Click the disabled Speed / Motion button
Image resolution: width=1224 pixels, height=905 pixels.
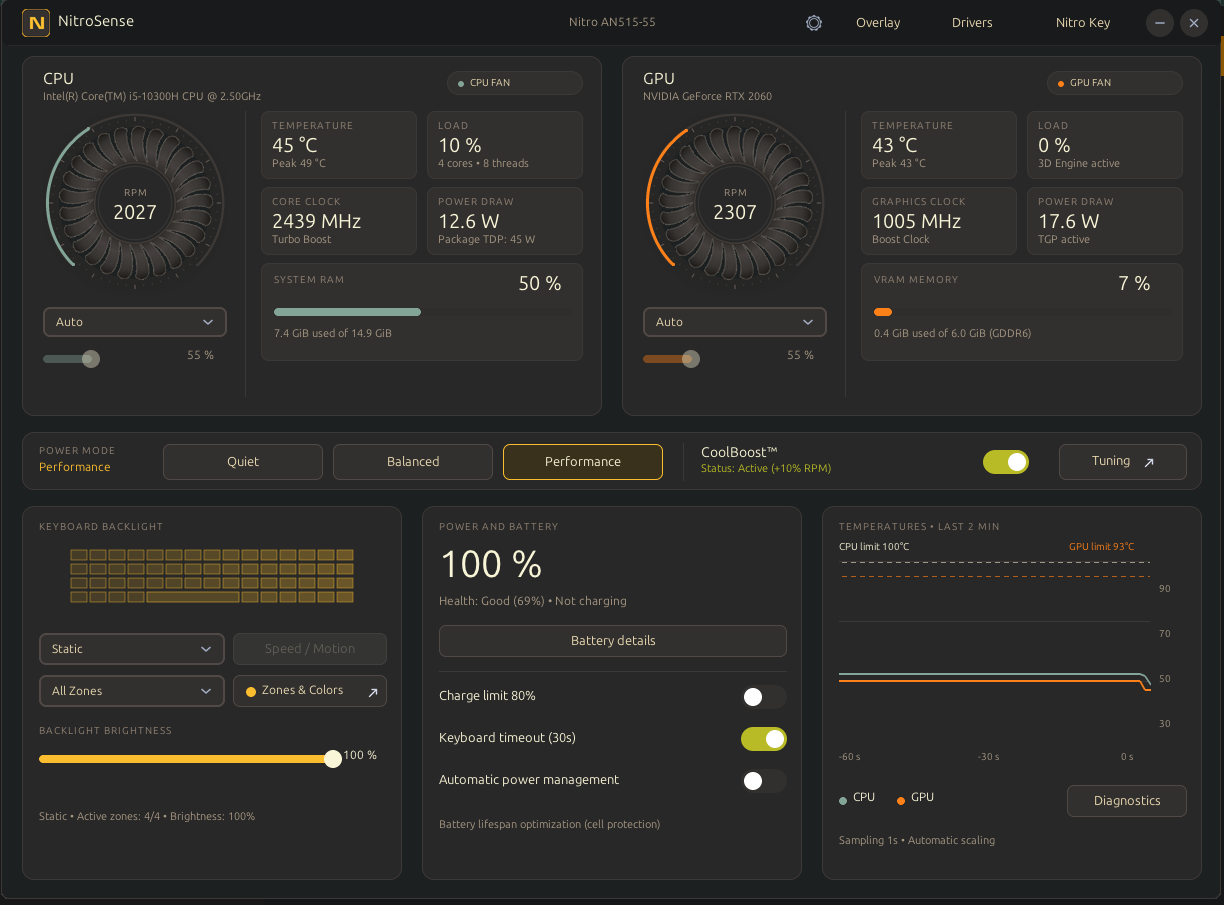tap(310, 649)
